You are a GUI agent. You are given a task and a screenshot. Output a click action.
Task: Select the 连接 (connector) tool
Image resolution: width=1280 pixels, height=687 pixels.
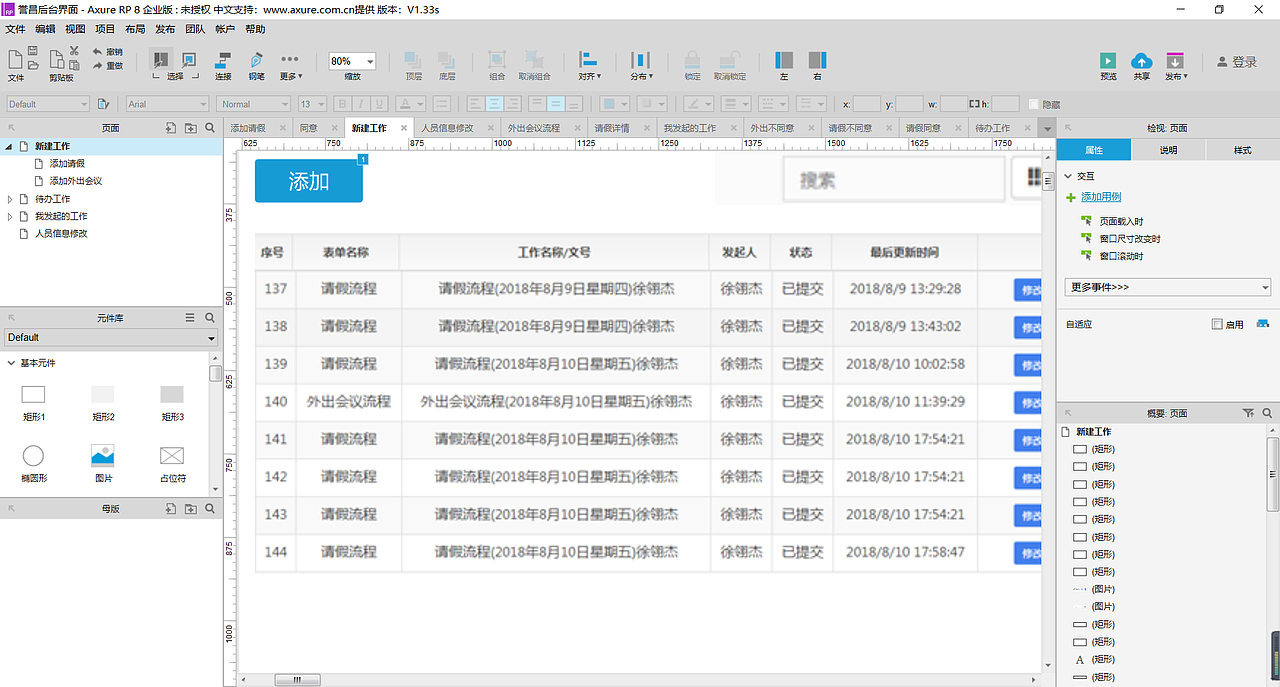pyautogui.click(x=222, y=62)
